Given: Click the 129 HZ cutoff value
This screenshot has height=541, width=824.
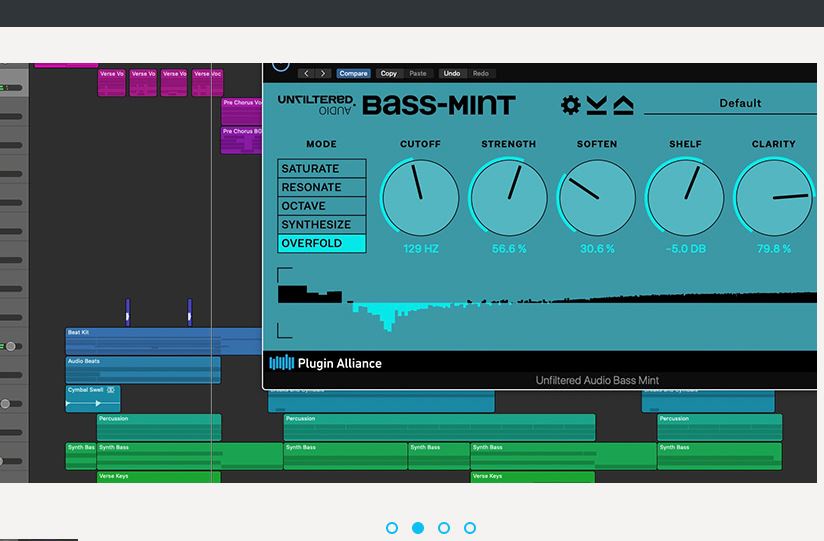Looking at the screenshot, I should tap(420, 249).
